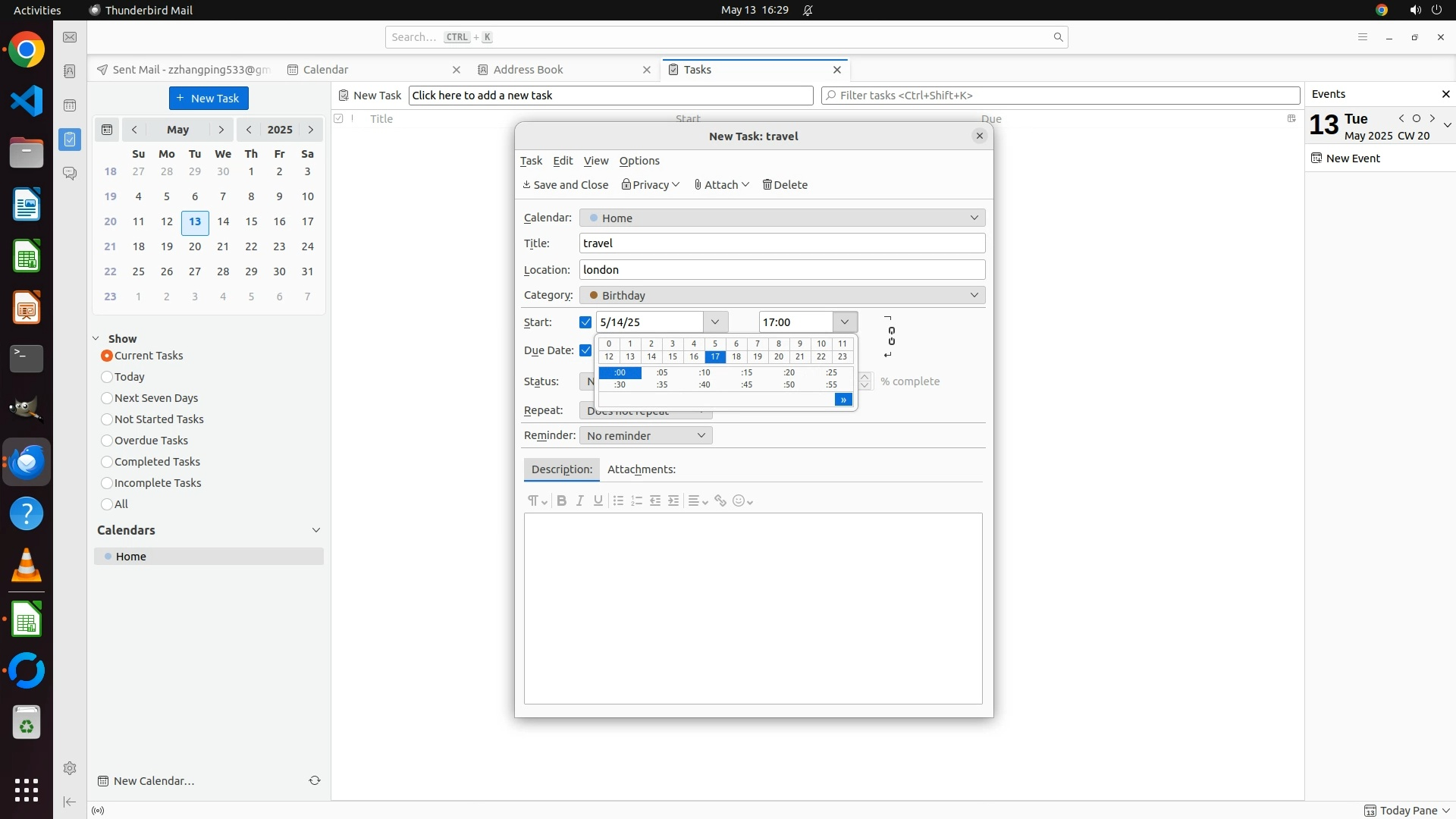The height and width of the screenshot is (819, 1456).
Task: Open the Reminder dropdown
Action: pos(645,435)
